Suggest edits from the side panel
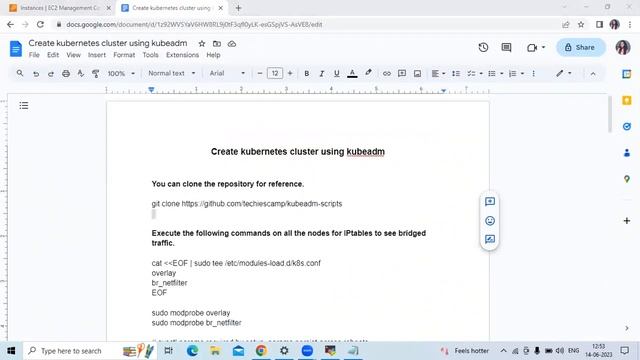640x360 pixels. [490, 239]
